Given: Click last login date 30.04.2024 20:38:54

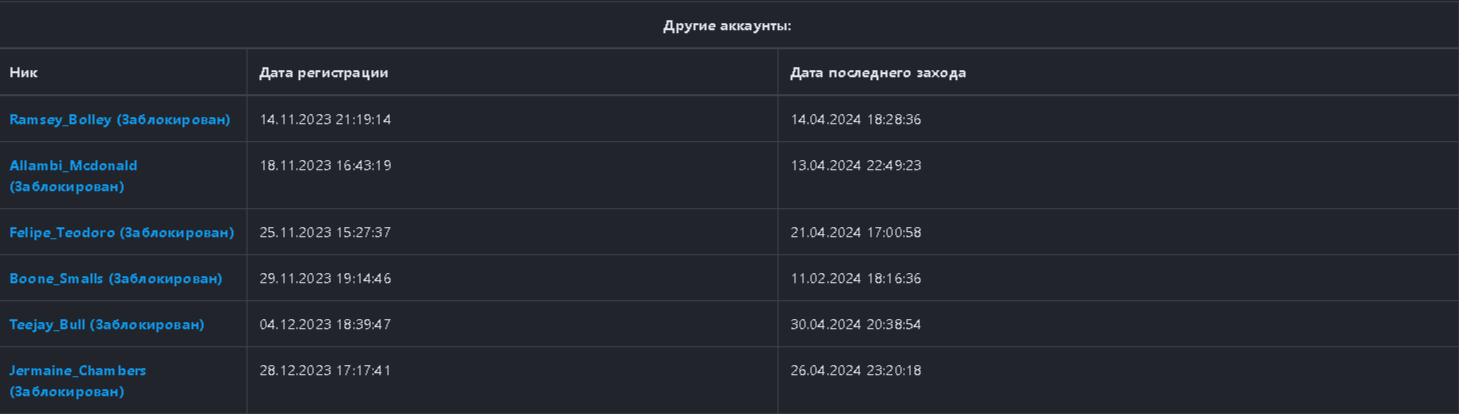Looking at the screenshot, I should pyautogui.click(x=855, y=324).
